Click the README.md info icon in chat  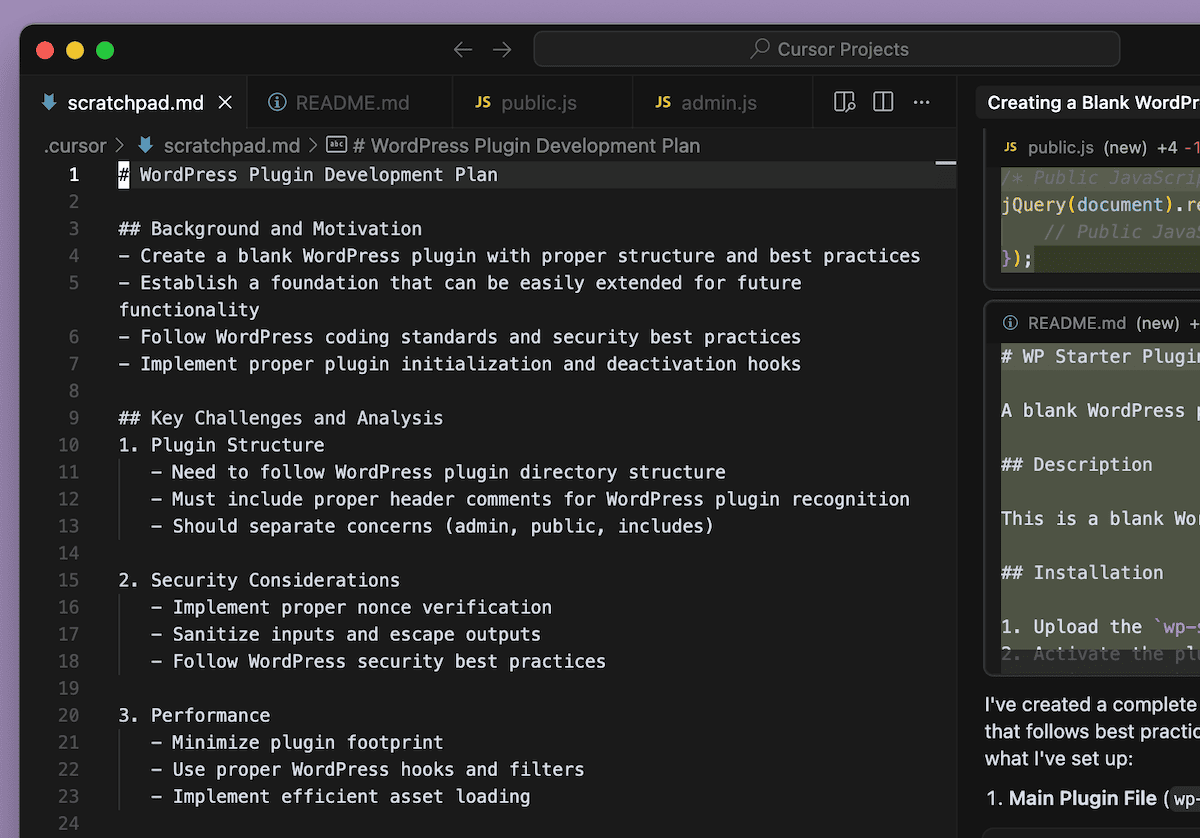point(1010,323)
